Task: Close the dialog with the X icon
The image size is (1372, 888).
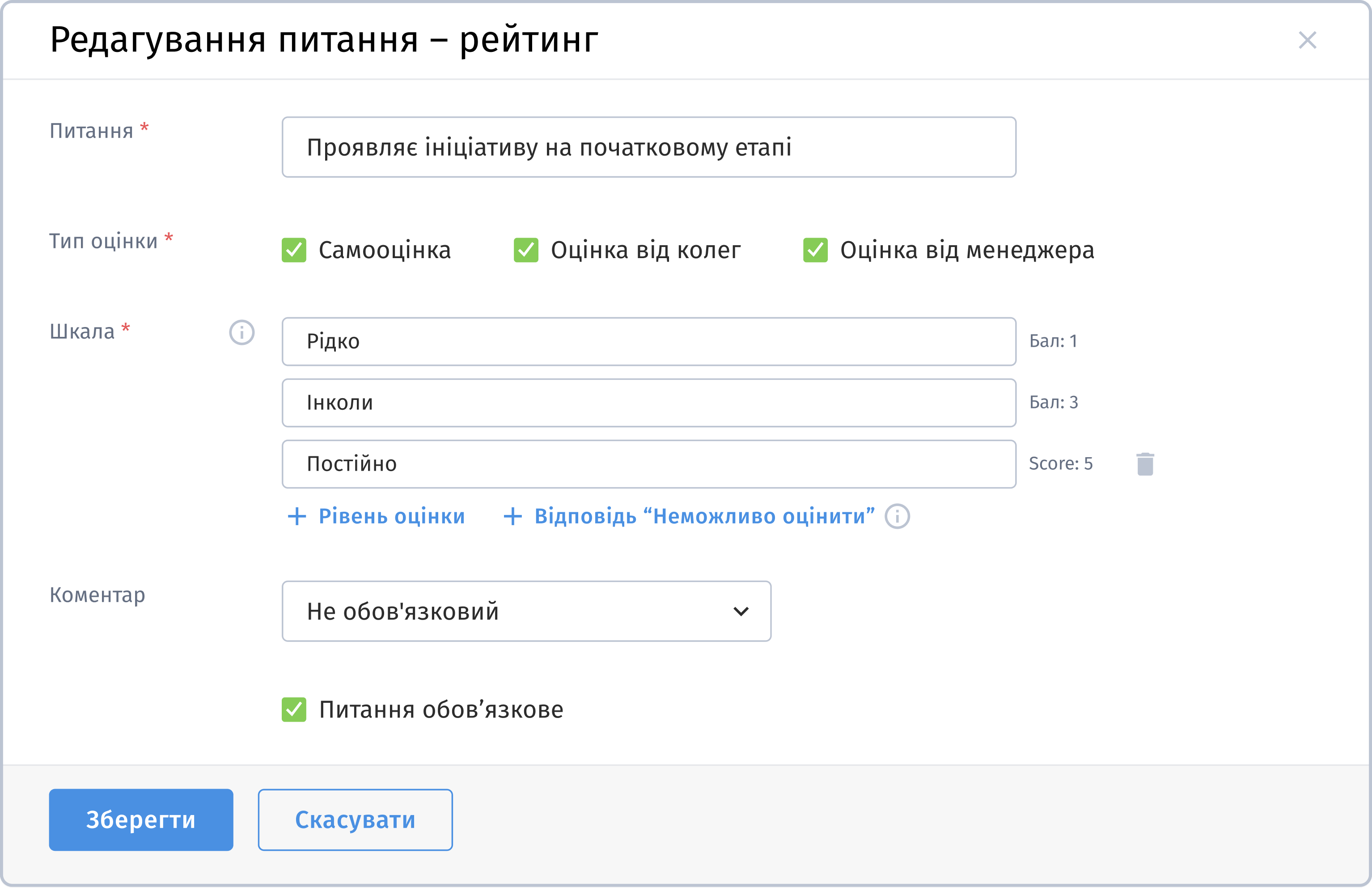Action: pyautogui.click(x=1307, y=40)
